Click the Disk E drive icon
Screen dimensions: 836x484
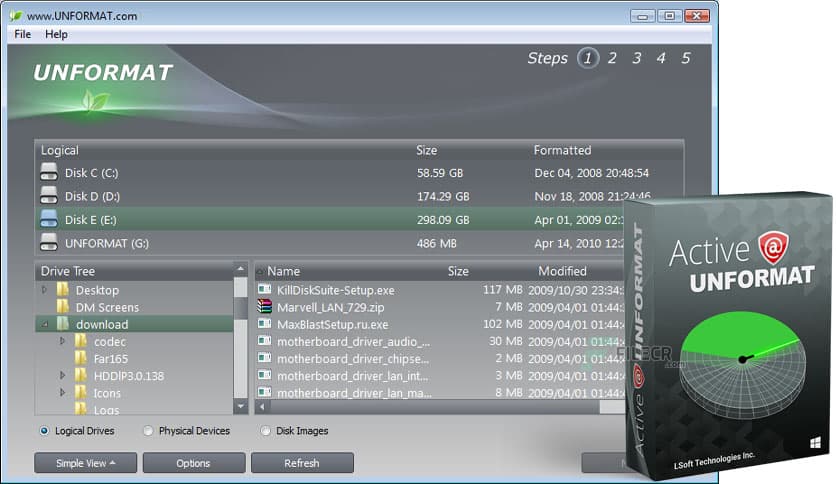click(49, 219)
